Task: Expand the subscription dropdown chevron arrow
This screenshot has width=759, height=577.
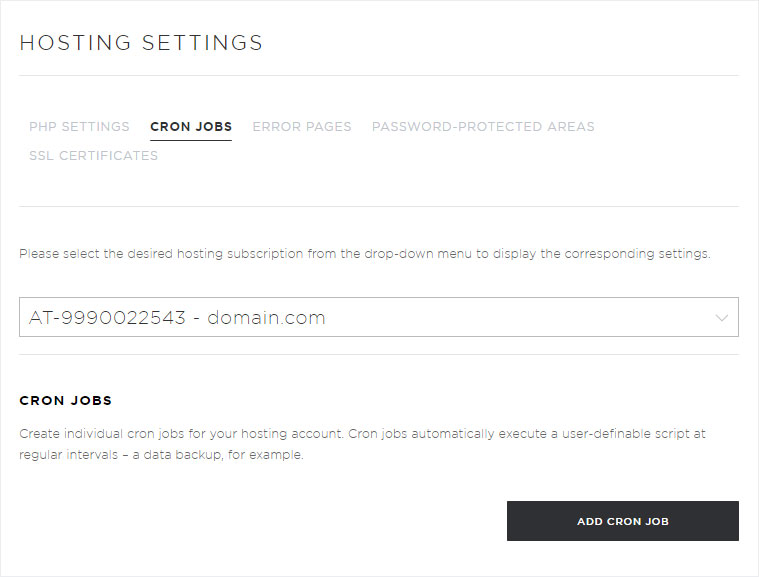Action: [722, 318]
